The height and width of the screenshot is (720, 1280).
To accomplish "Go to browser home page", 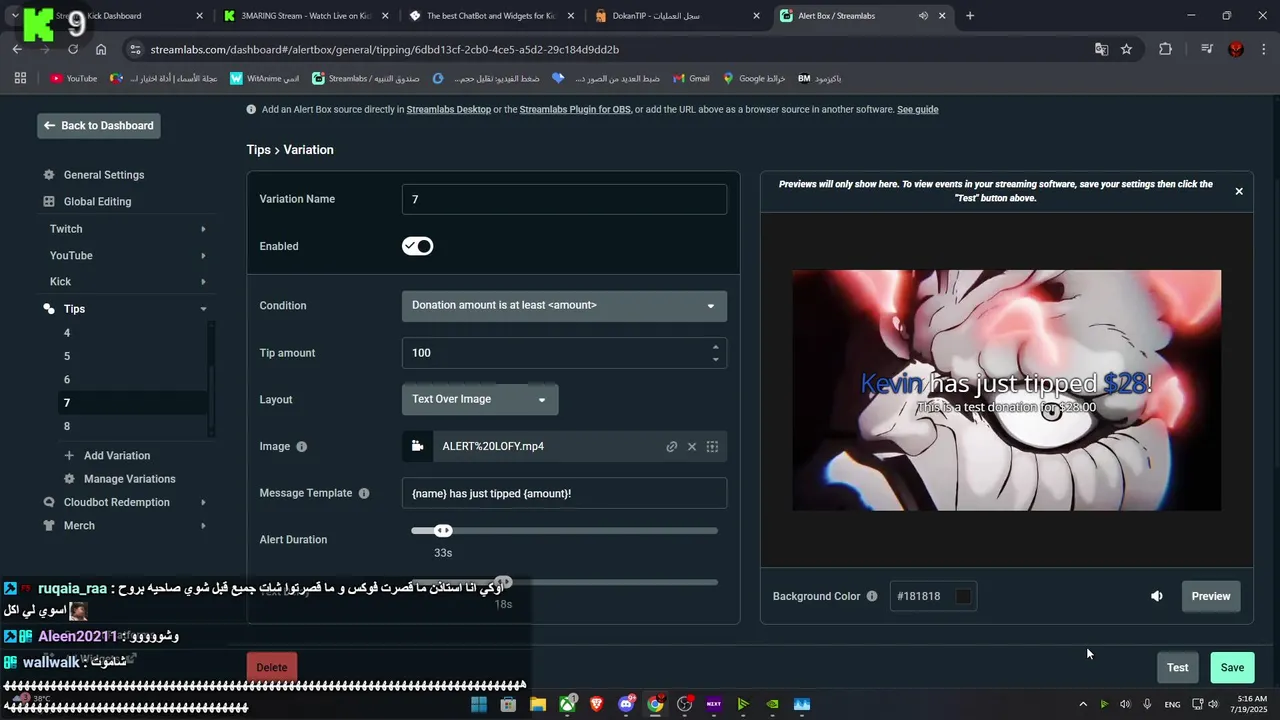I will point(101,49).
